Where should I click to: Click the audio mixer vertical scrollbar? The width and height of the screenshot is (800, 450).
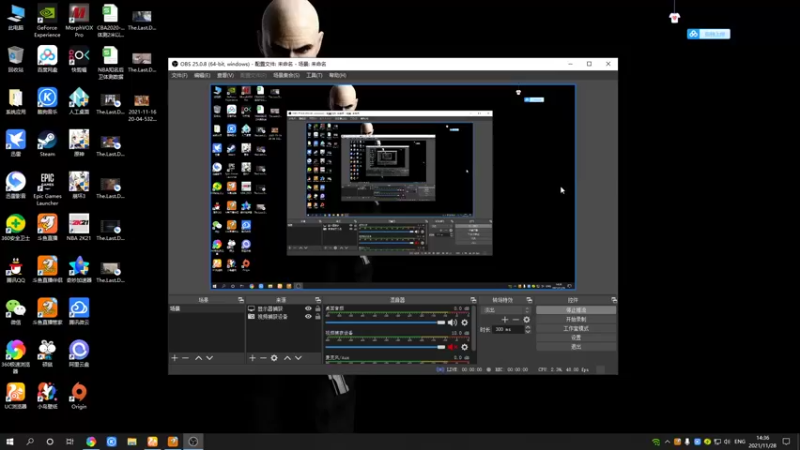[x=474, y=329]
